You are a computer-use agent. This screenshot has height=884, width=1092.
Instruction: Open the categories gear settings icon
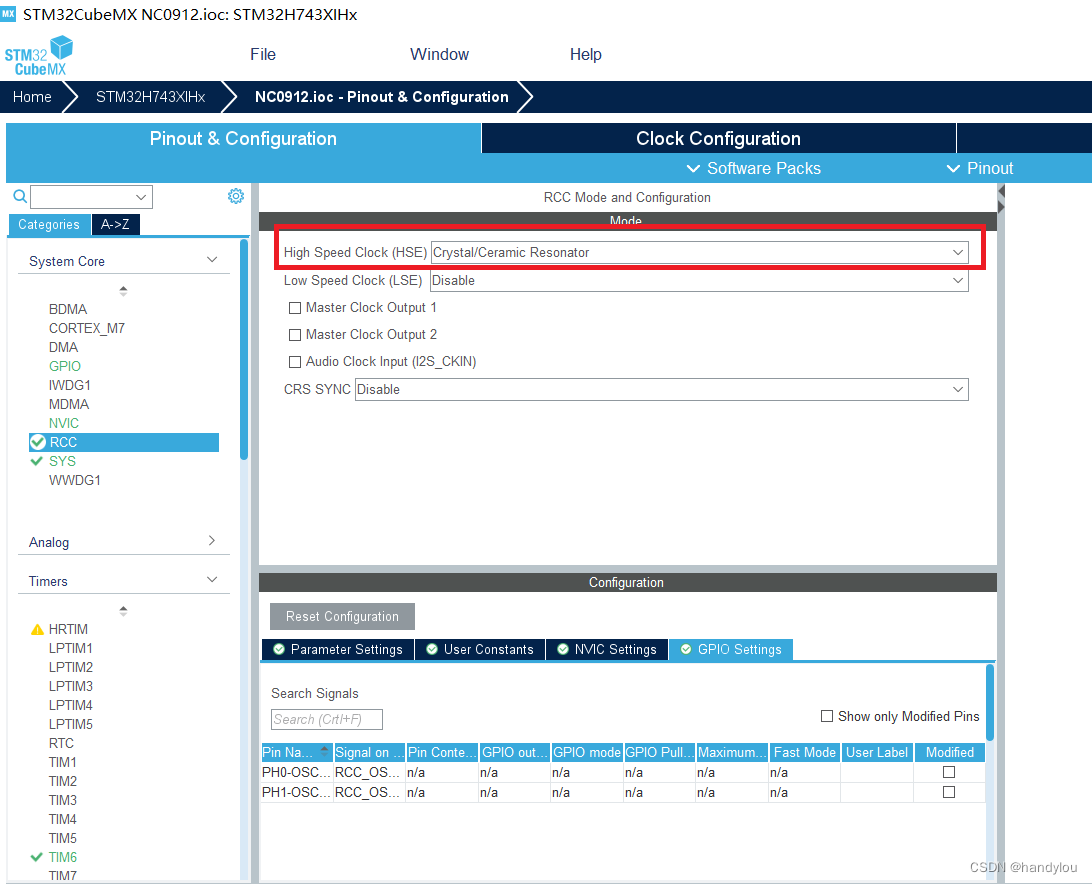(236, 196)
